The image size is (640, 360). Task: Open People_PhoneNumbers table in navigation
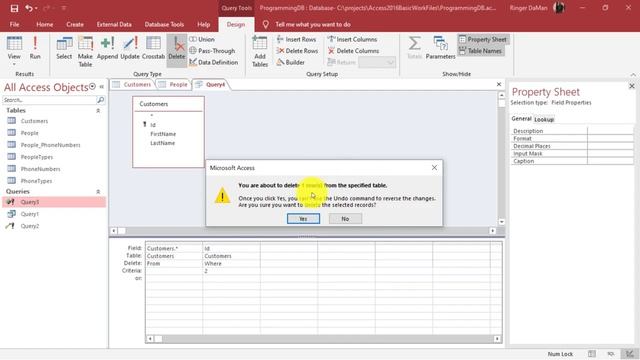pyautogui.click(x=50, y=145)
